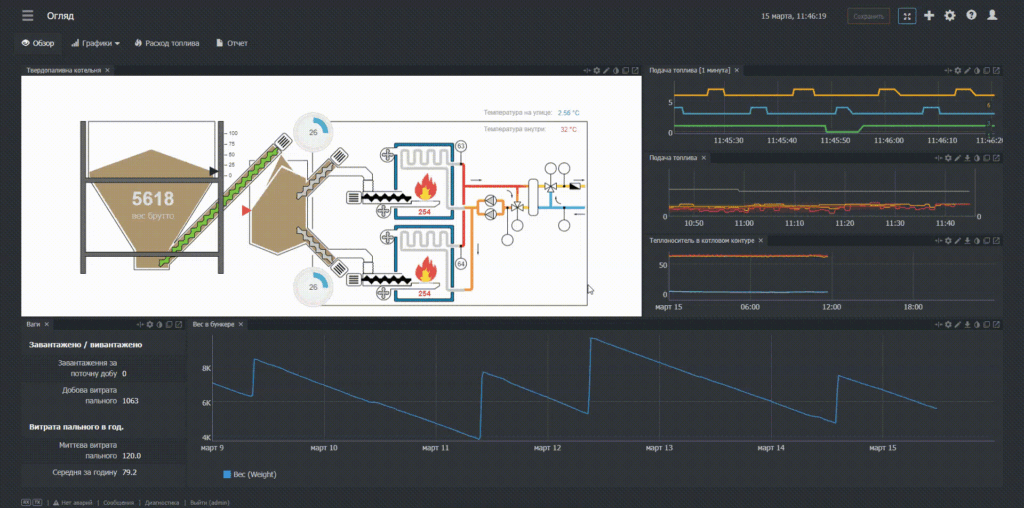Download data from Подача топлива panel
This screenshot has height=508, width=1024.
pos(967,158)
